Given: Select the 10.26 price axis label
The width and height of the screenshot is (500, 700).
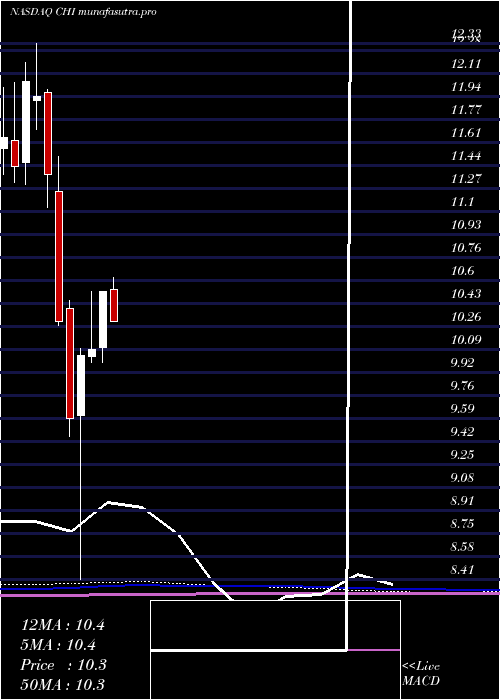Looking at the screenshot, I should (466, 317).
